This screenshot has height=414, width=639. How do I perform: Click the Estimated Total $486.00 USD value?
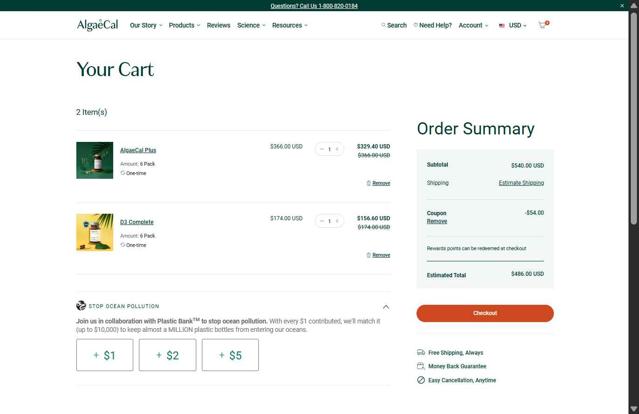coord(527,274)
